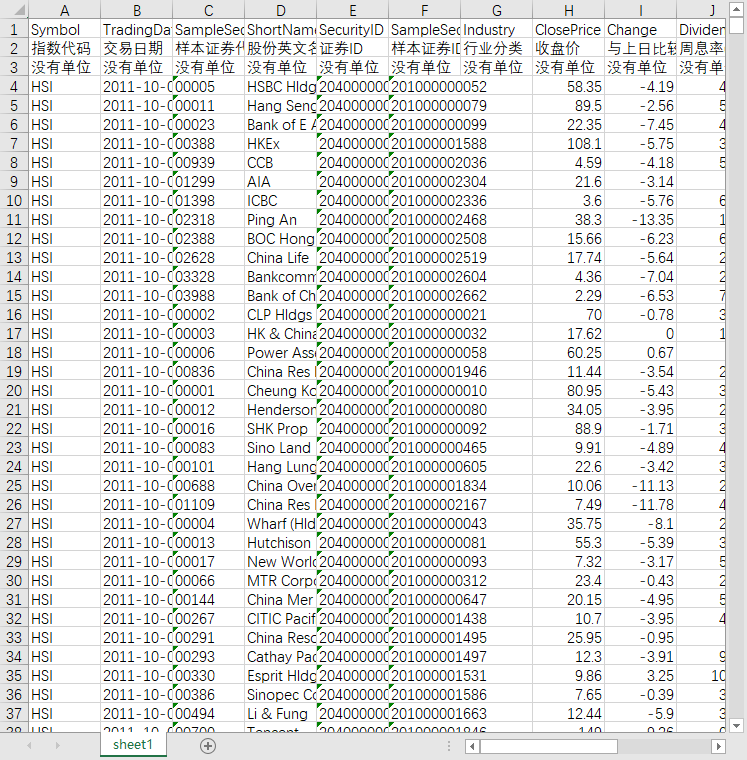Click horizontal scrollbar left arrow
Screen dimensions: 747x760
click(x=472, y=746)
